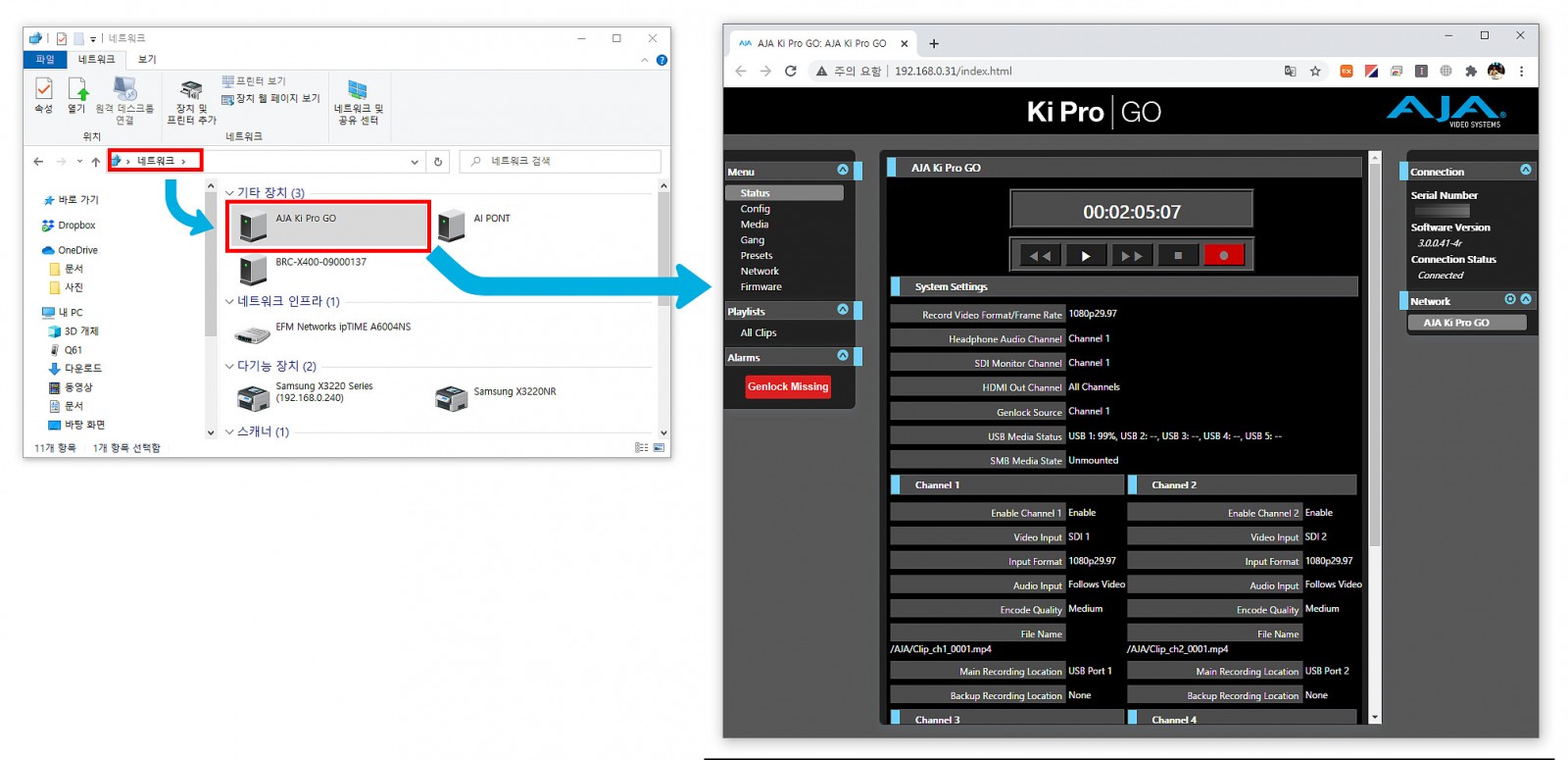Select the BRC-X400-09000137 device
This screenshot has height=760, width=1568.
(x=304, y=270)
